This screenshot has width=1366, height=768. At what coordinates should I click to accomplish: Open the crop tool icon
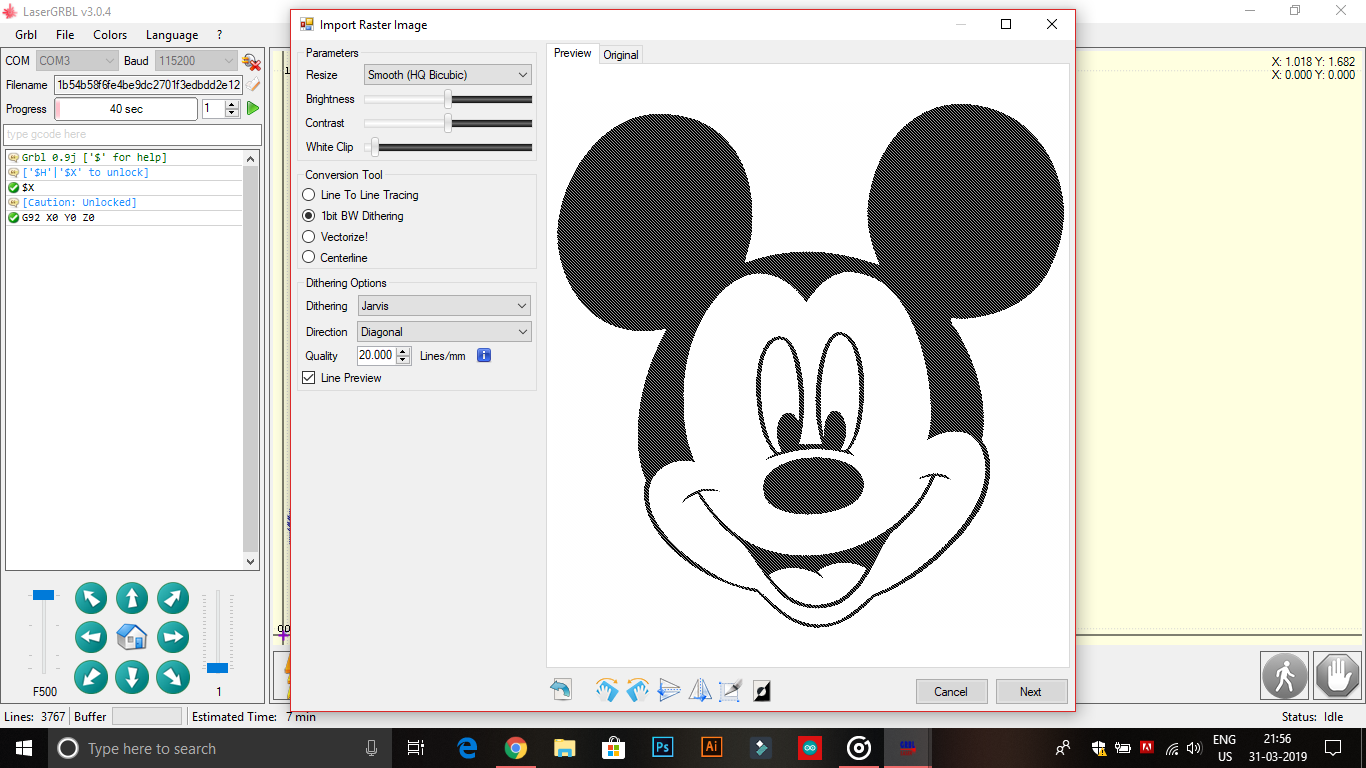tap(730, 689)
